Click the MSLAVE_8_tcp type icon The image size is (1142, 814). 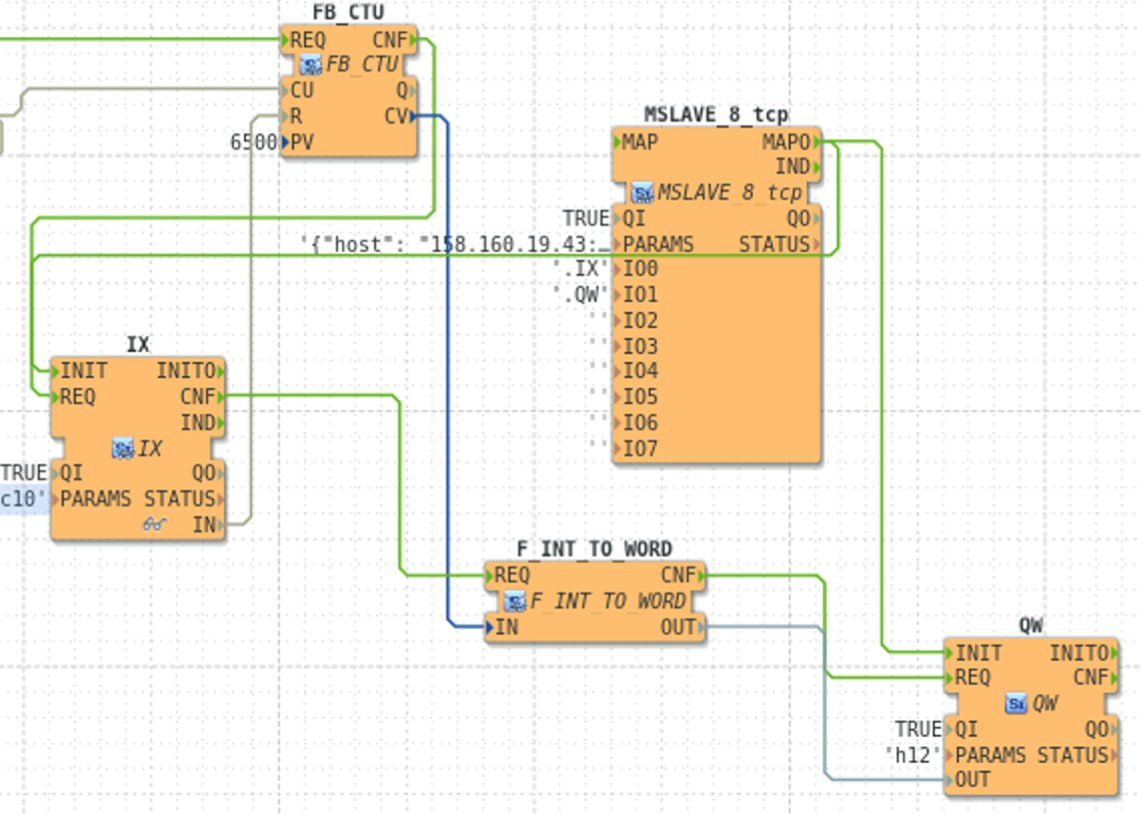(643, 193)
